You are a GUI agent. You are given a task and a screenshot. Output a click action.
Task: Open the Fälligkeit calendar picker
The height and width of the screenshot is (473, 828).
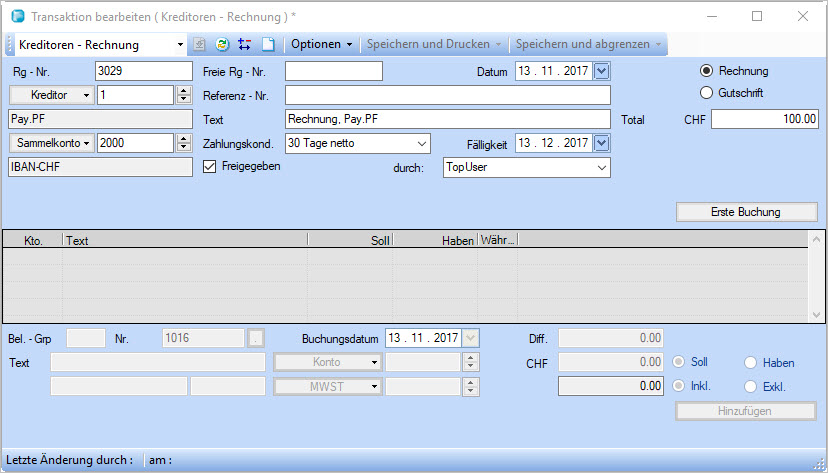click(601, 143)
